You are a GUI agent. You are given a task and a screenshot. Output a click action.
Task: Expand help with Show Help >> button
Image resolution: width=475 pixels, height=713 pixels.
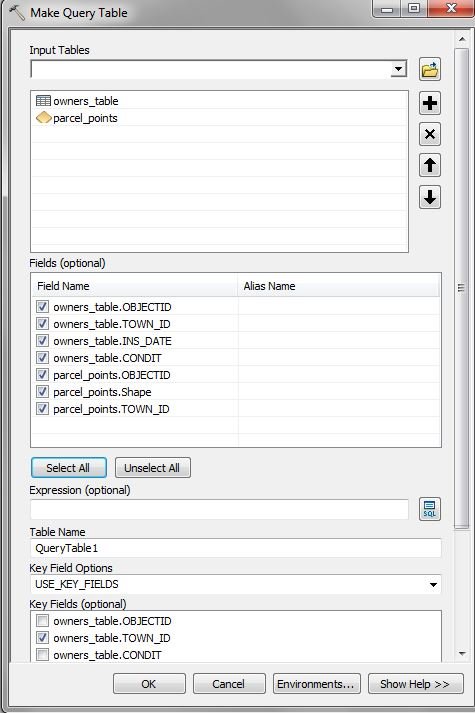click(x=415, y=684)
